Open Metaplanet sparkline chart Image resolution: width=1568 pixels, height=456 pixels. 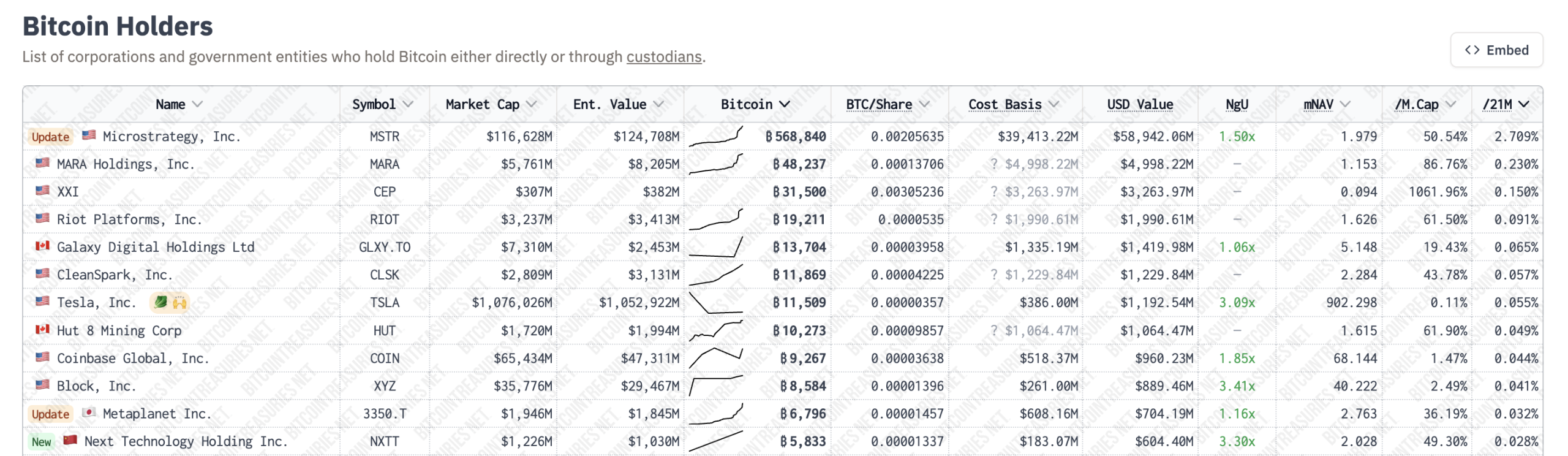coord(716,414)
